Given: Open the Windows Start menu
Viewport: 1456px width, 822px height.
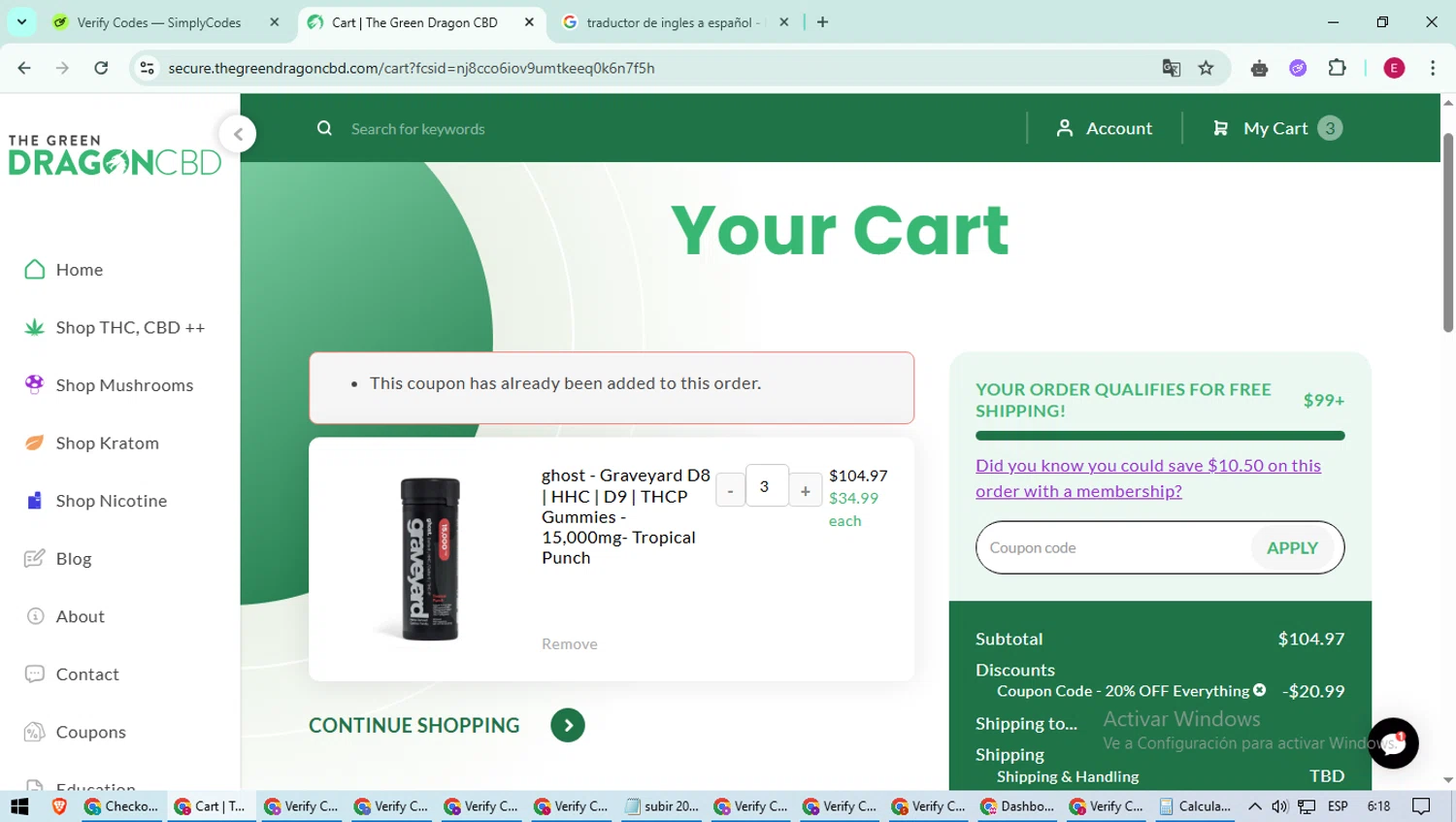Looking at the screenshot, I should coord(19,806).
